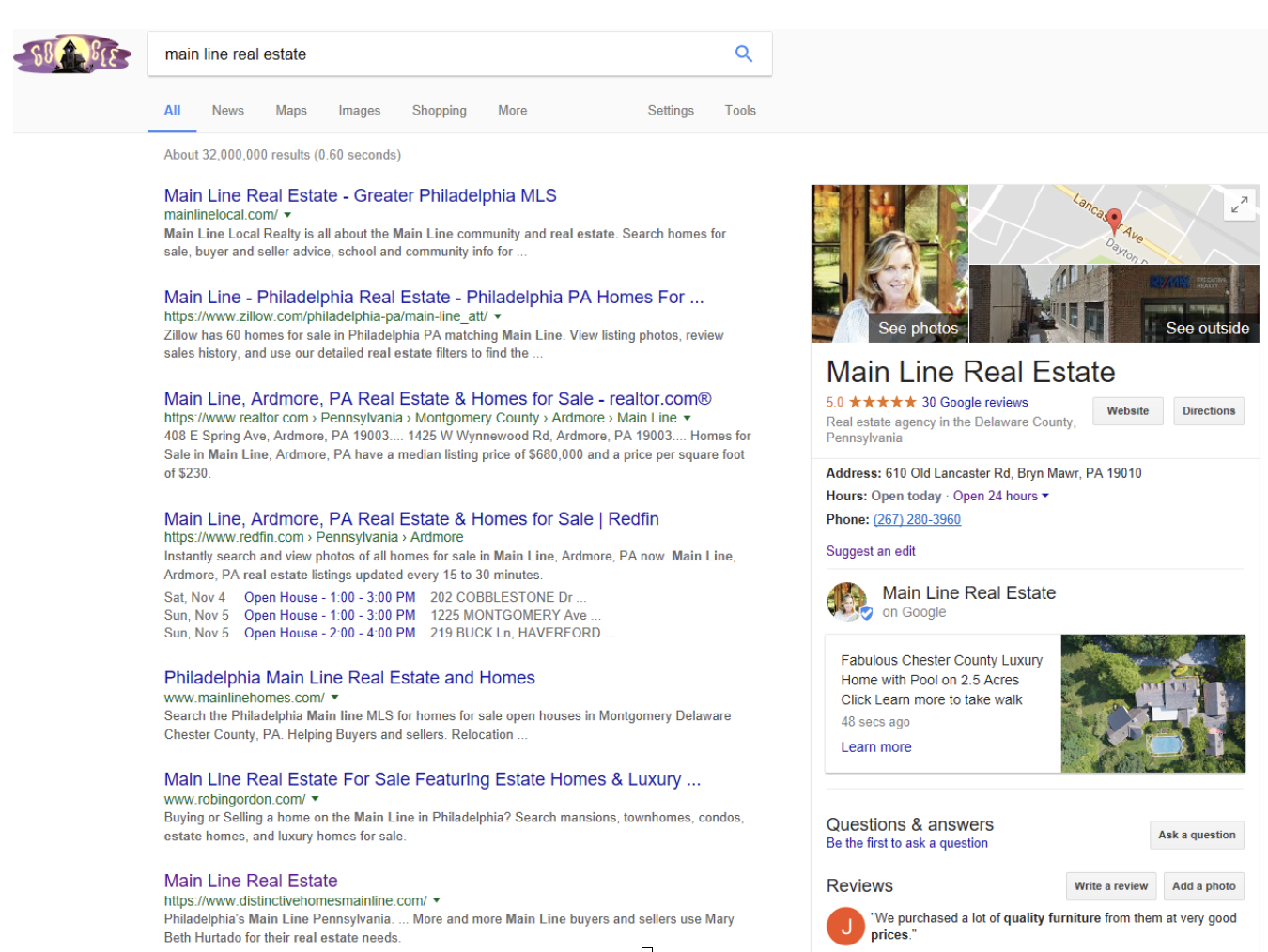Open Philadelphia Main Line Real Estate and Homes
The width and height of the screenshot is (1268, 952).
pos(349,677)
